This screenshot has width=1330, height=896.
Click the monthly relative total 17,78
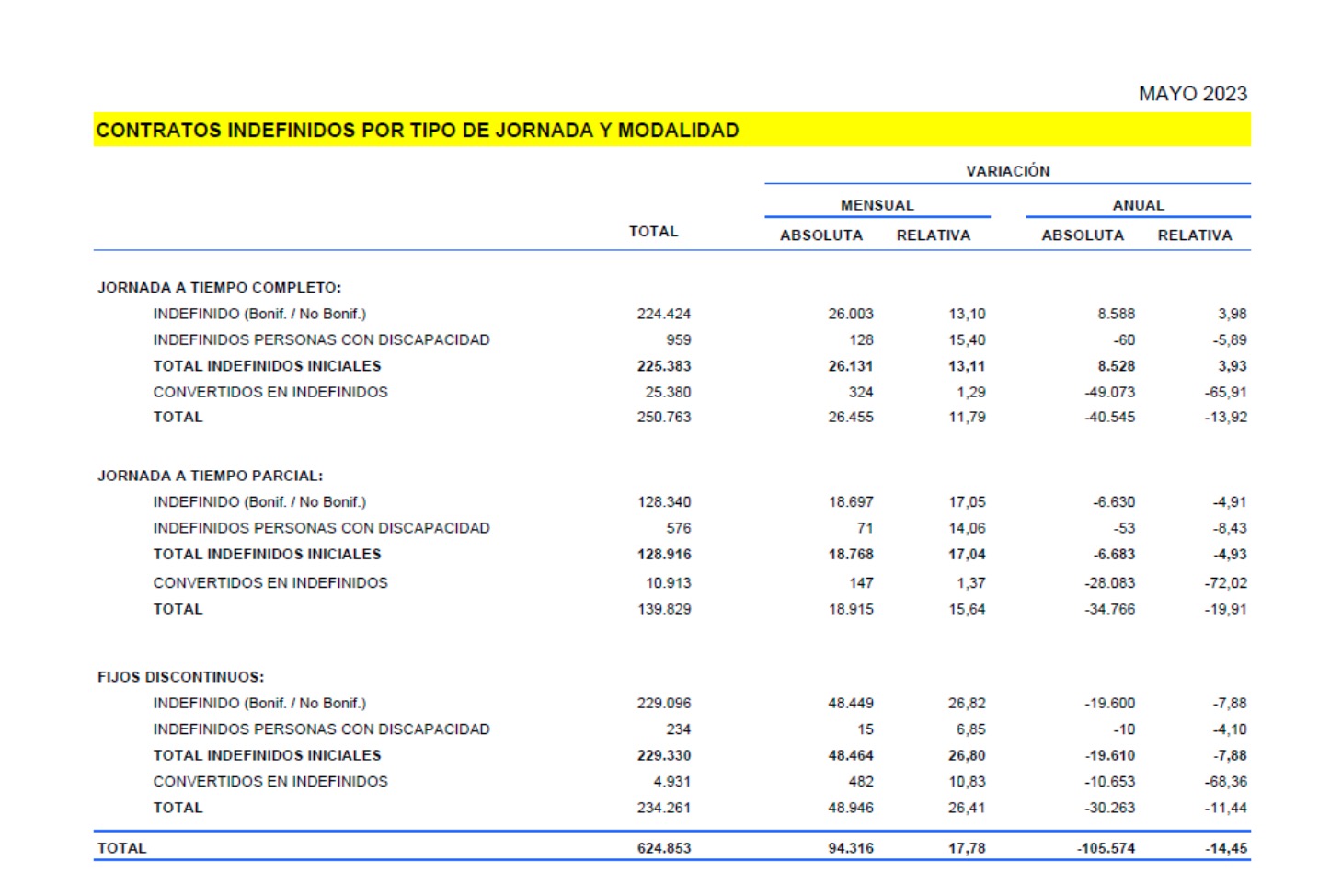click(967, 848)
